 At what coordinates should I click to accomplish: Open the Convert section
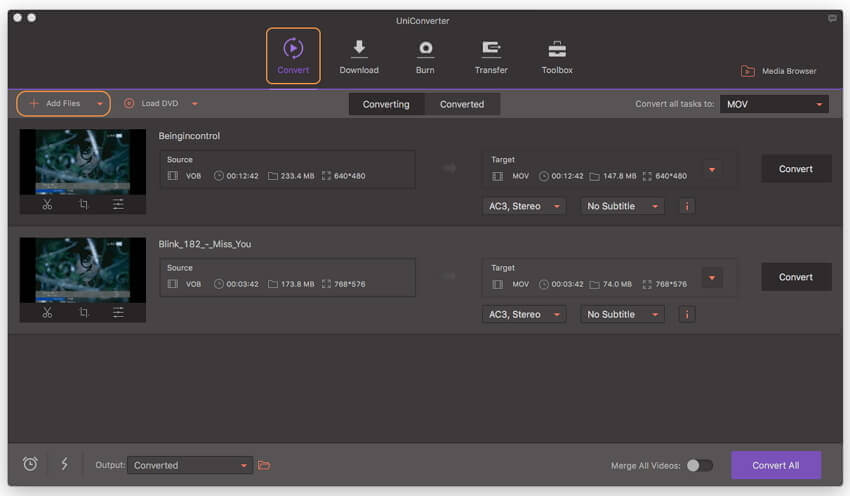pos(293,56)
